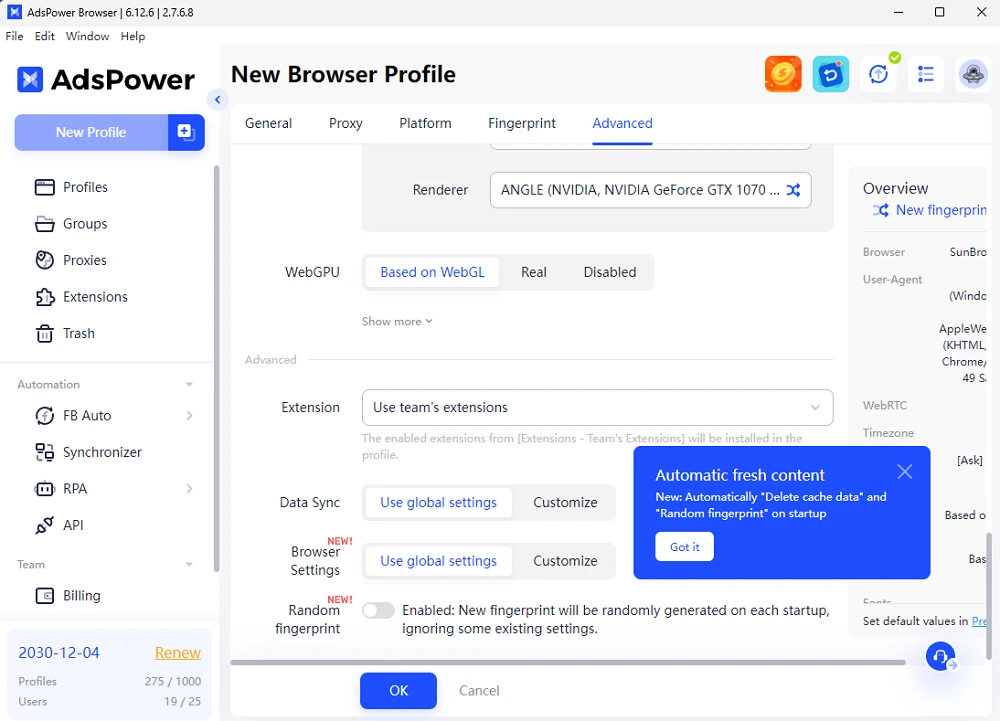Screen dimensions: 1000x721
Task: Toggle the Random fingerprint switch
Action: (378, 611)
